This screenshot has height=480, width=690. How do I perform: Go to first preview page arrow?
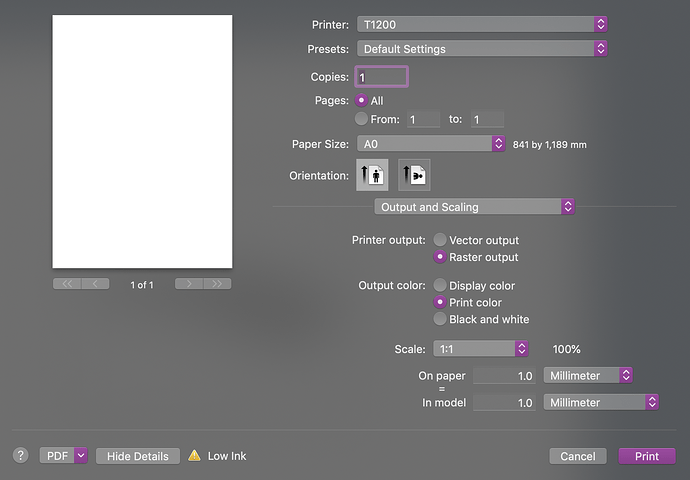tap(67, 284)
